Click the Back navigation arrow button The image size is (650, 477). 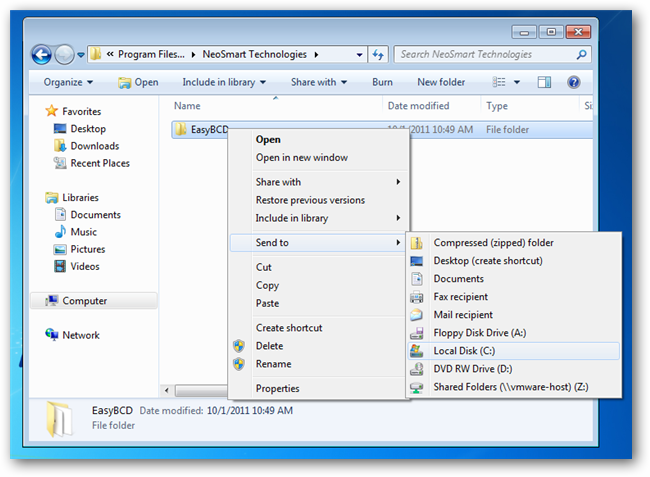point(42,55)
